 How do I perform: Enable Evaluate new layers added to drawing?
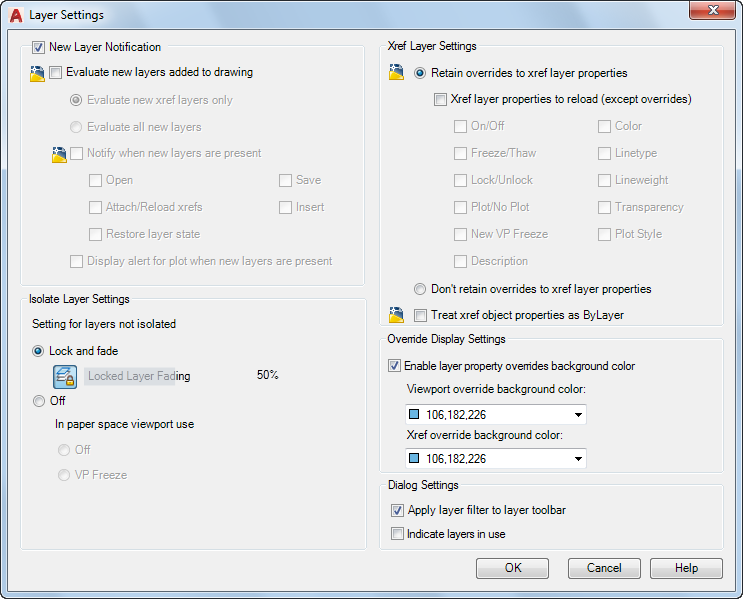pyautogui.click(x=57, y=73)
